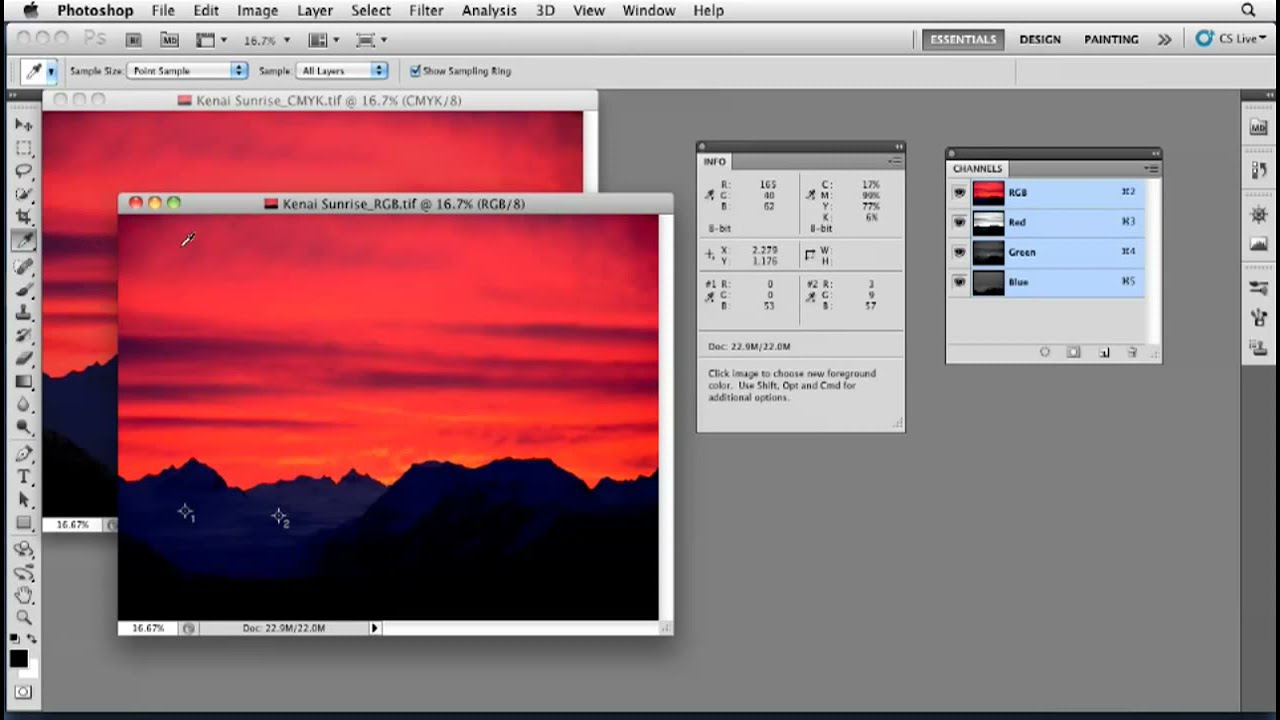
Task: Open the Sample All Layers dropdown
Action: click(x=342, y=71)
